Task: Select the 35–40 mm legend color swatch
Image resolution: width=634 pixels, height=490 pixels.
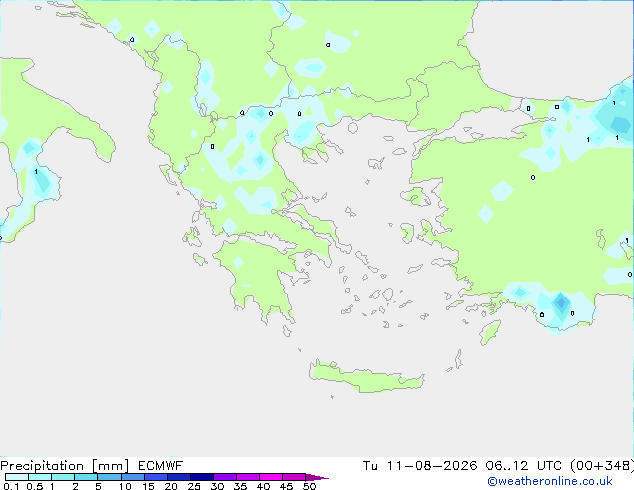Action: tap(248, 477)
